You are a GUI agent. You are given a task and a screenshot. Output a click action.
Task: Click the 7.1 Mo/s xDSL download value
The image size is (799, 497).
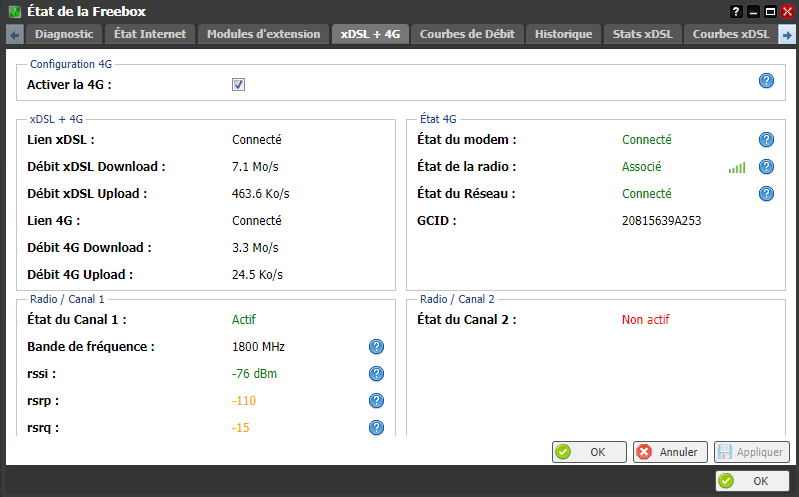coord(255,167)
